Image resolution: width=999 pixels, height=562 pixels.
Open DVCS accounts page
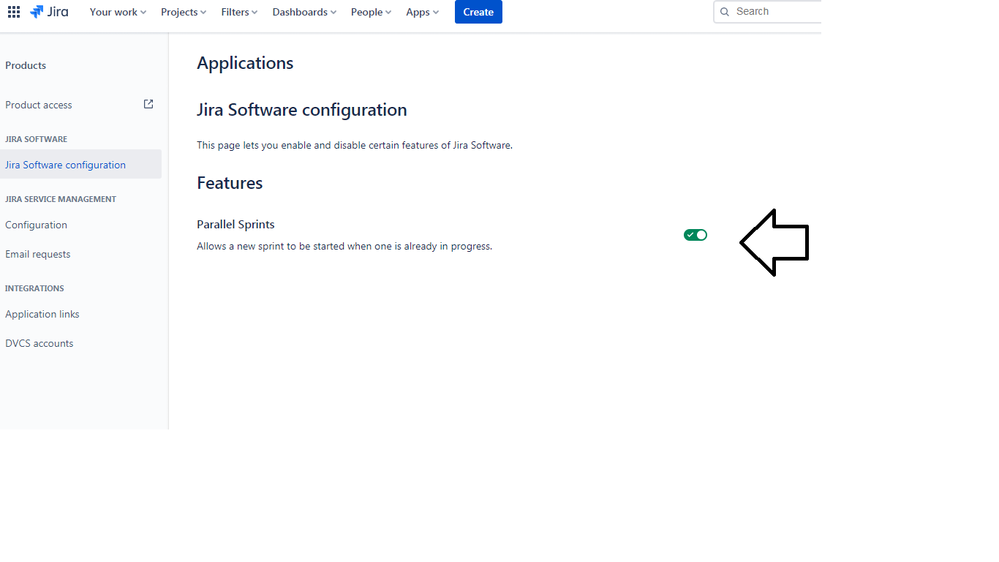39,343
